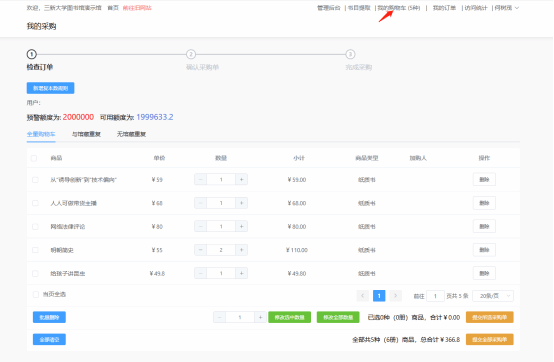This screenshot has height=362, width=554.
Task: Click plus on the ¥49.8 book row
Action: (242, 273)
